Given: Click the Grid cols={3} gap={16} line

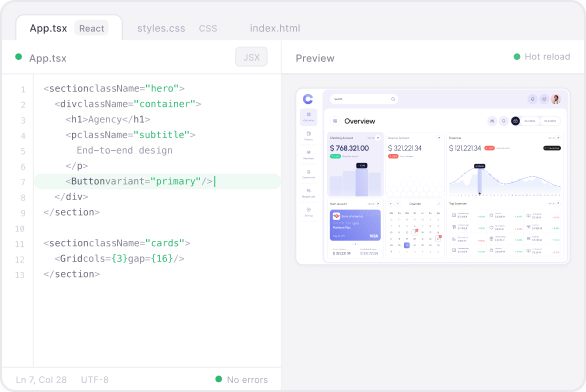Looking at the screenshot, I should (x=119, y=259).
